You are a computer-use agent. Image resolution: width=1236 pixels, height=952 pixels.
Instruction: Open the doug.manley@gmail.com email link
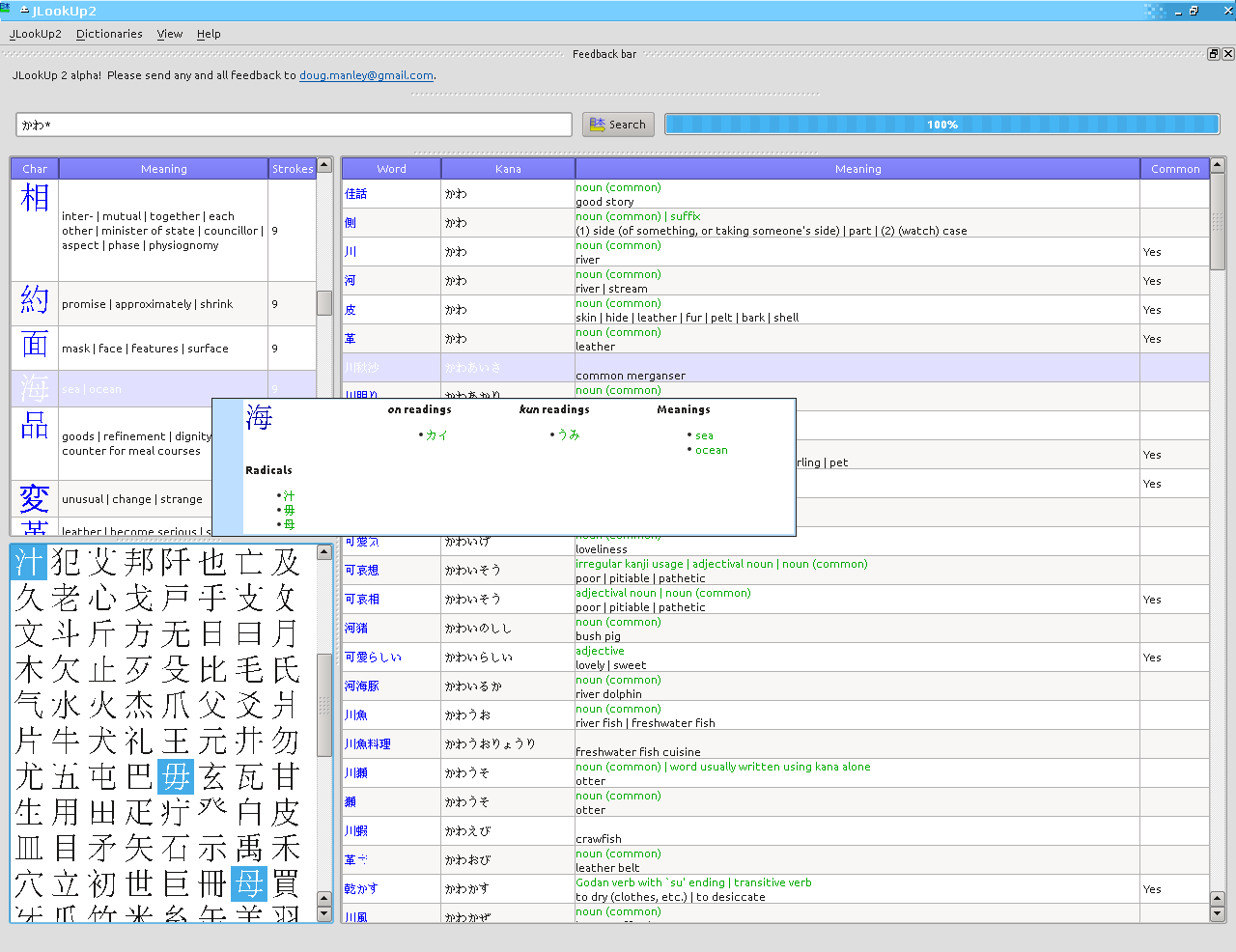[x=366, y=75]
